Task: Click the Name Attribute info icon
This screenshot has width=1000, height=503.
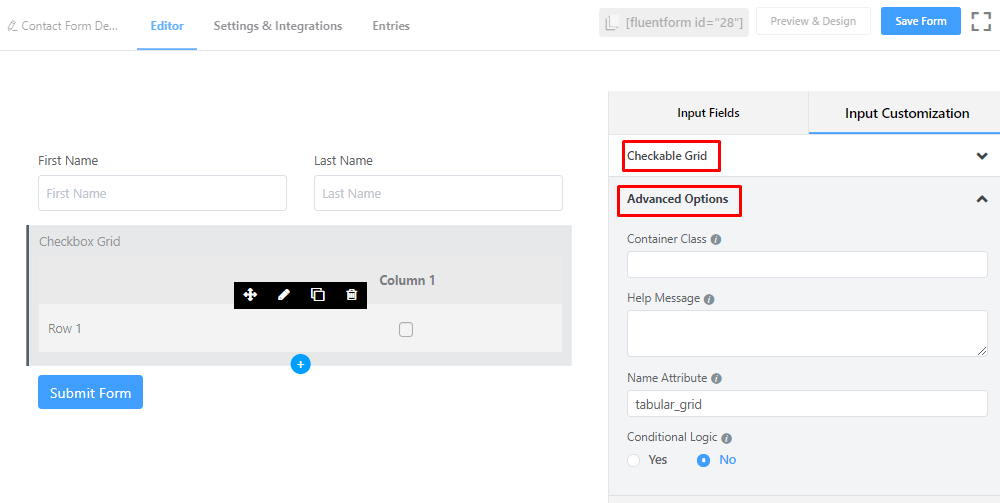Action: (x=716, y=379)
